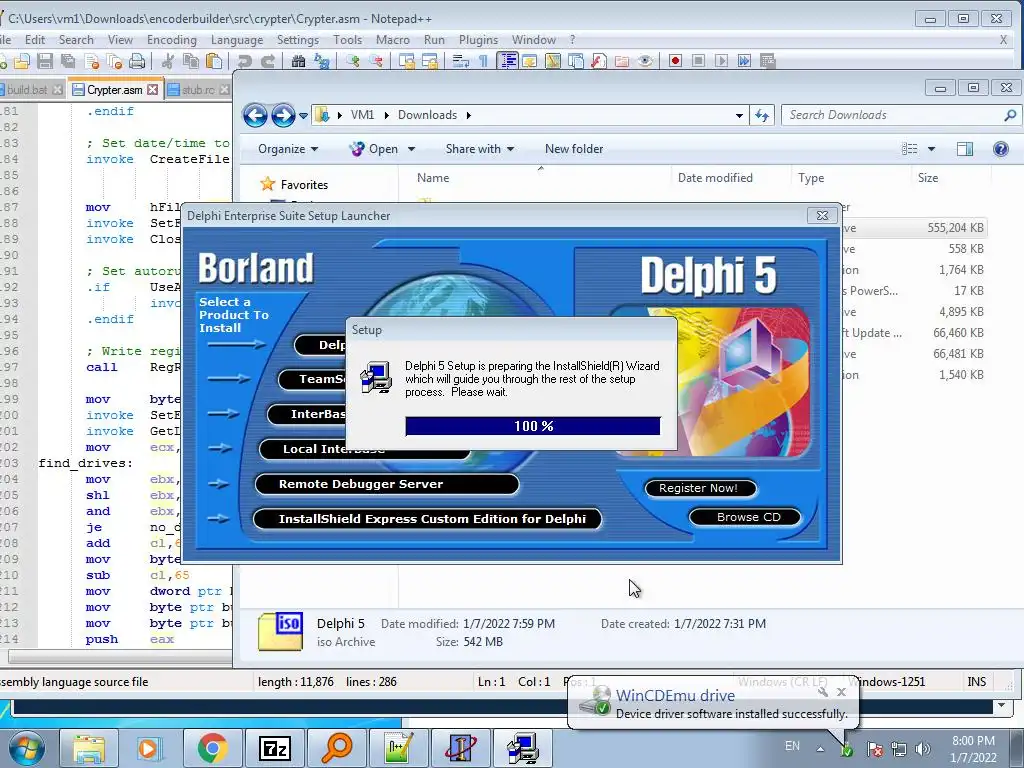Screen dimensions: 1024x768
Task: Click the taskbar clock showing 8:00 PM
Action: point(973,749)
